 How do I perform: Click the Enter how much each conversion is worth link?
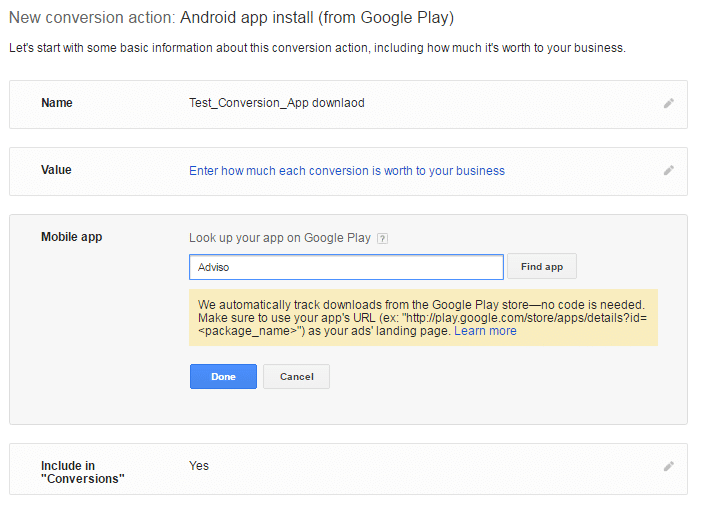point(346,171)
